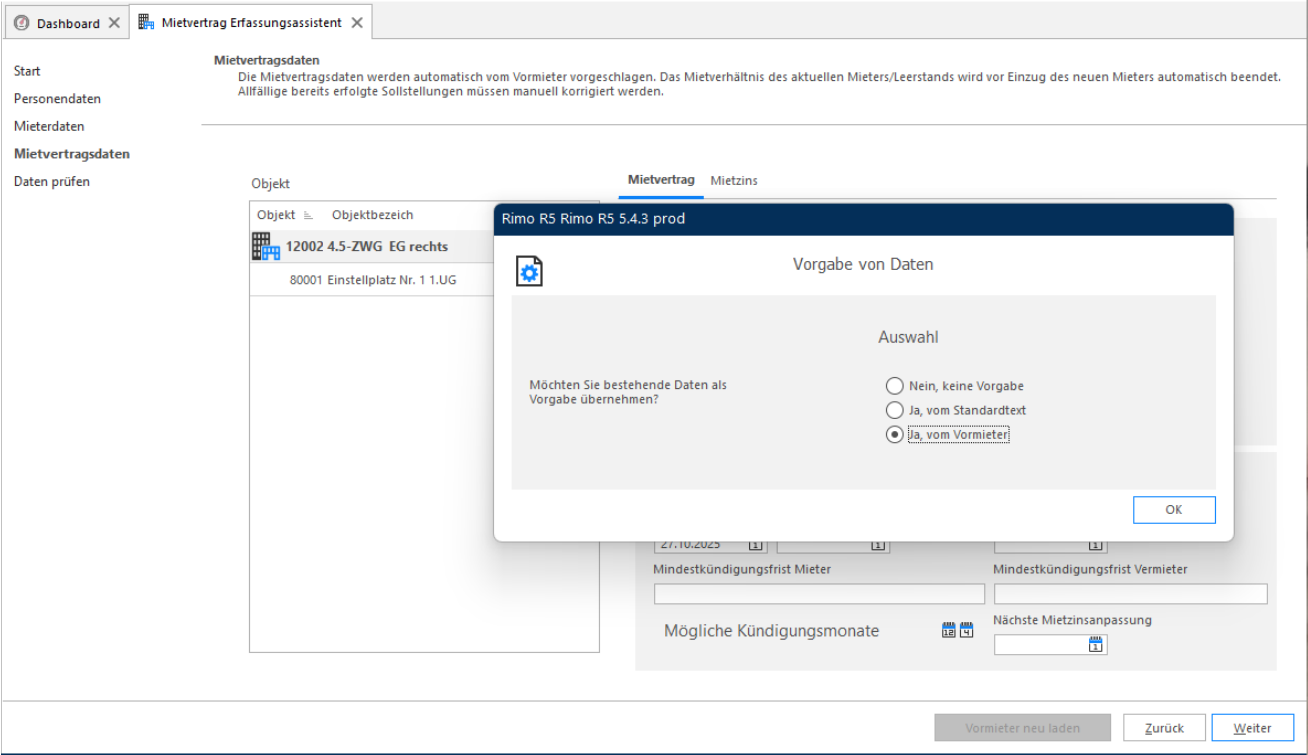This screenshot has height=755, width=1308.
Task: Click the Objektbezeich column header
Action: 373,215
